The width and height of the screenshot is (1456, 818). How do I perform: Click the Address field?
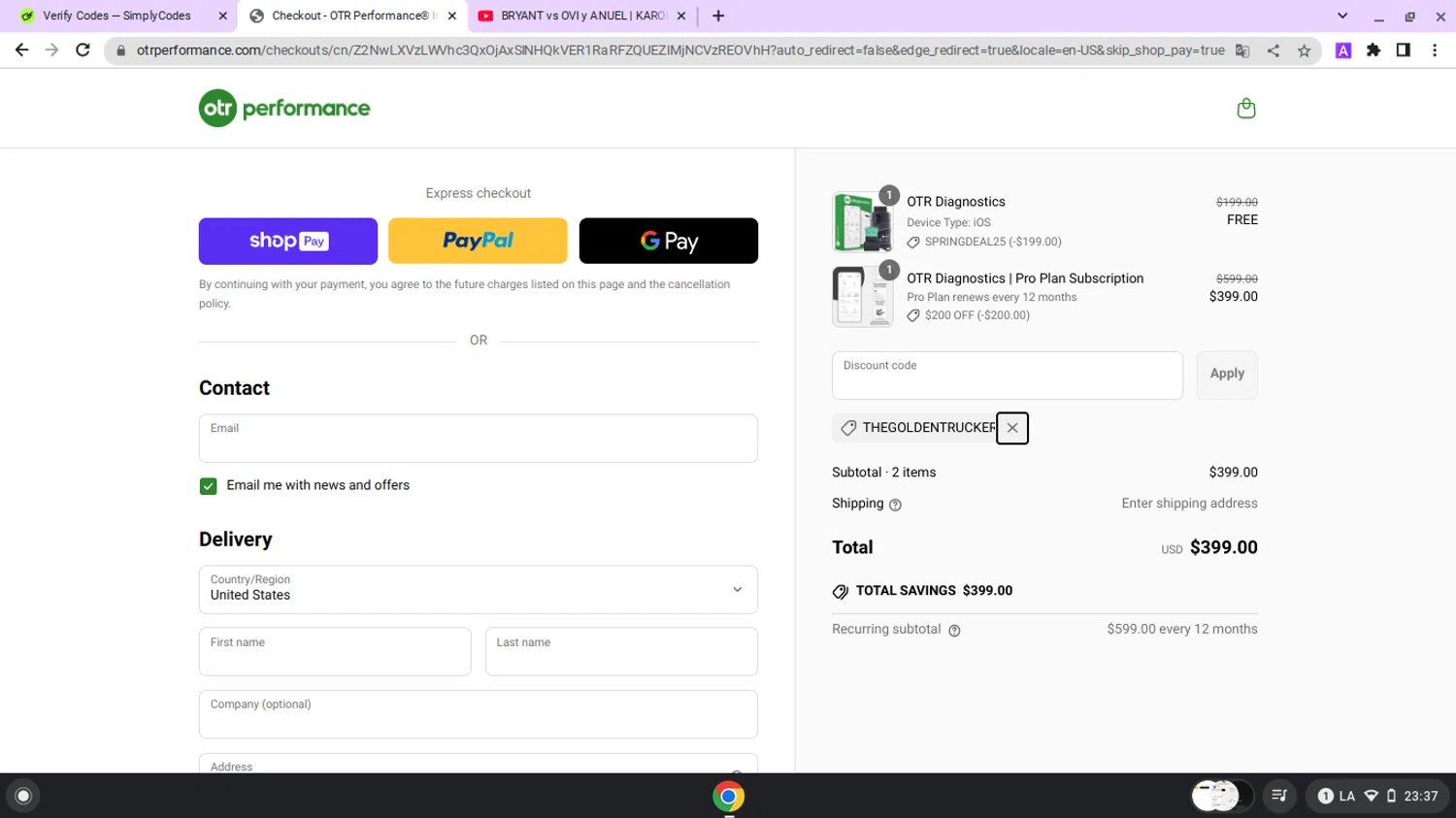[x=479, y=764]
